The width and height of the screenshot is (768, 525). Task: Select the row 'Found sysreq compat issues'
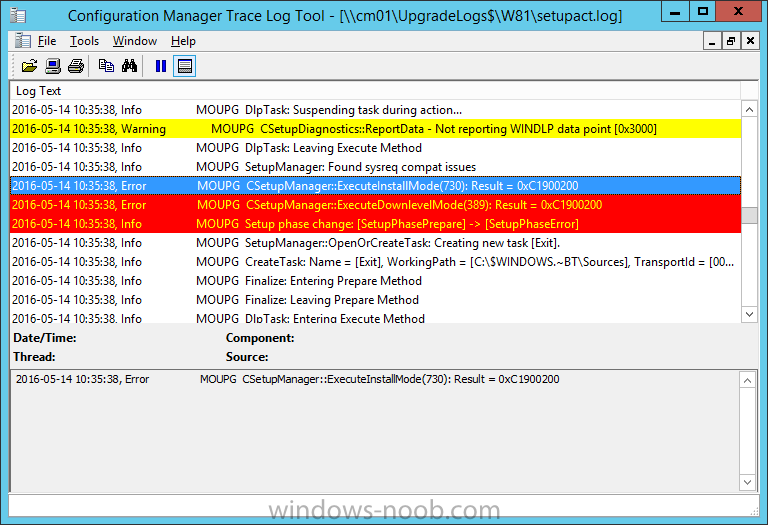pos(375,167)
